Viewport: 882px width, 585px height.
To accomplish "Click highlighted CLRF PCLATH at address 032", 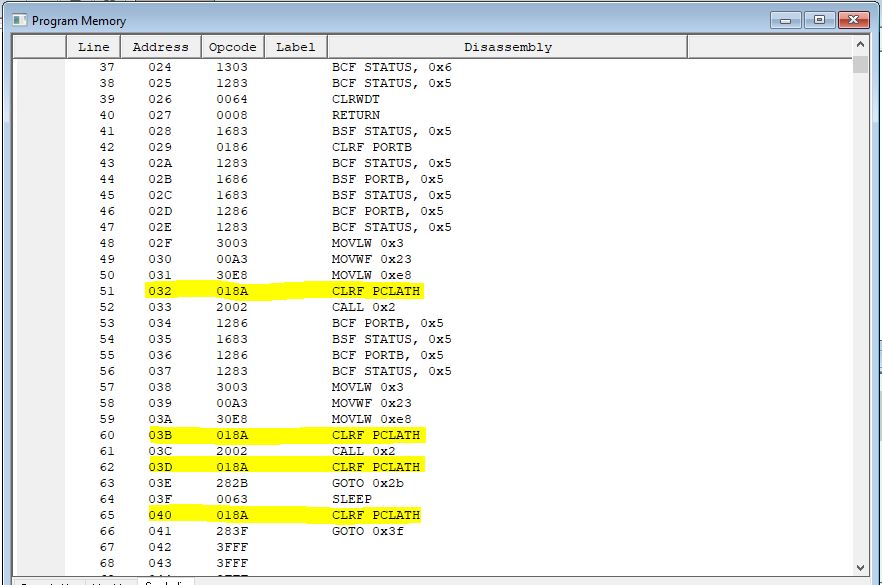I will tap(376, 291).
